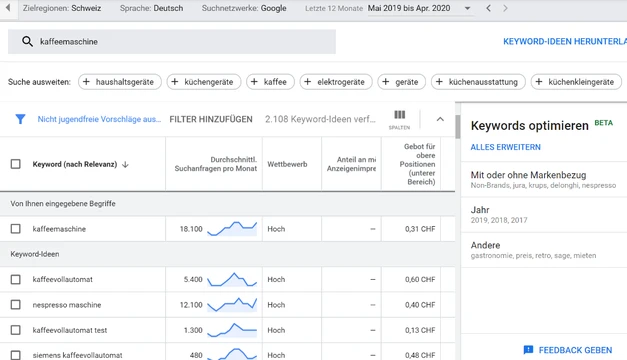627x360 pixels.
Task: Click the back arrow at top left
Action: (8, 8)
